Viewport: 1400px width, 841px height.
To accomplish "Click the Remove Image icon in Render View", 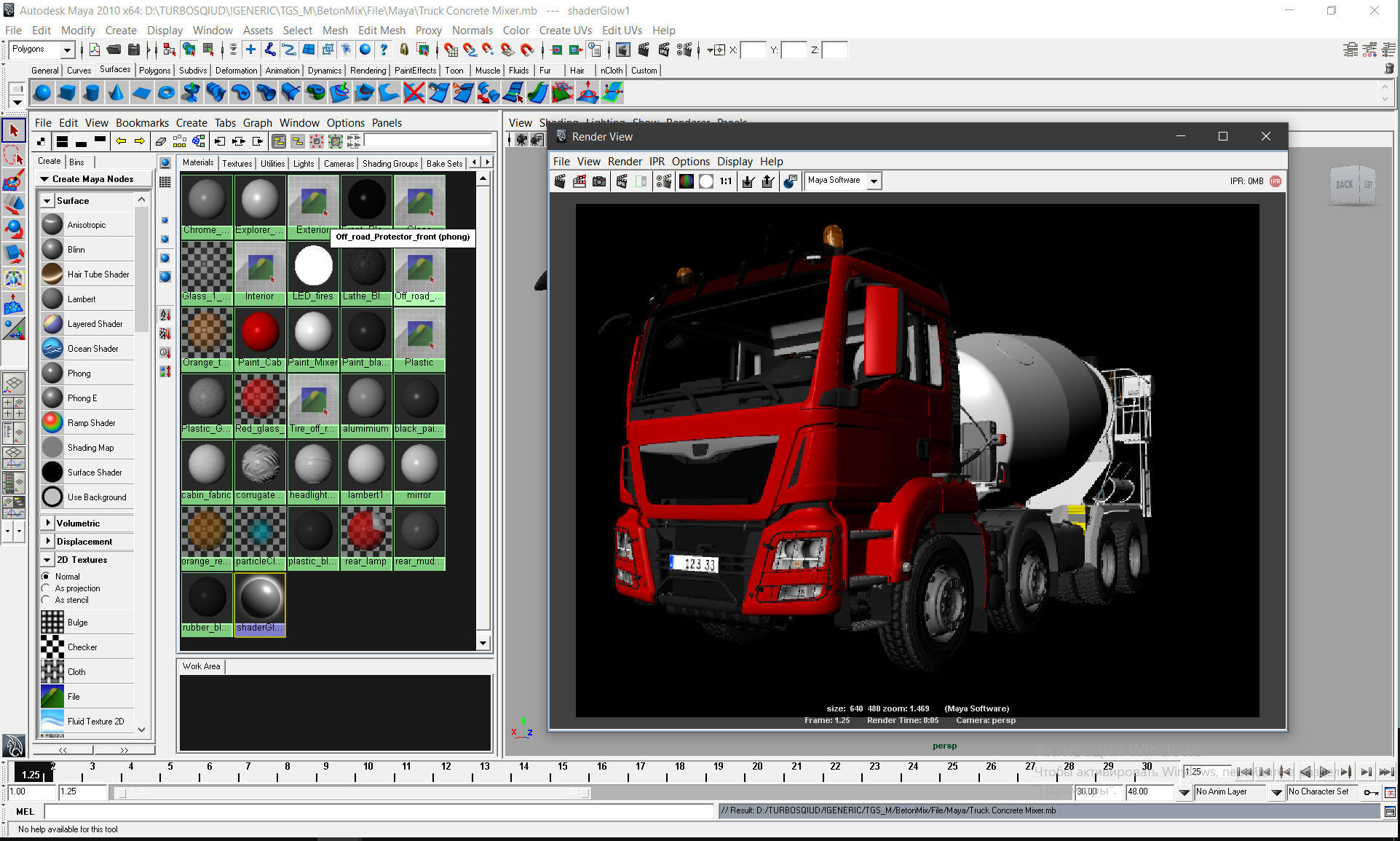I will 767,181.
